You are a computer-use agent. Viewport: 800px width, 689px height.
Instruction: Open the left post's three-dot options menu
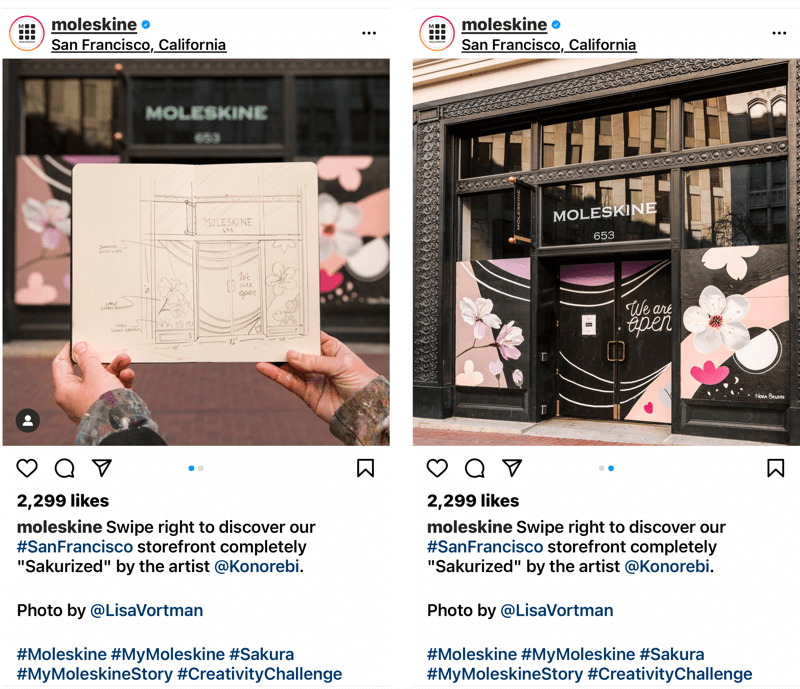click(369, 33)
